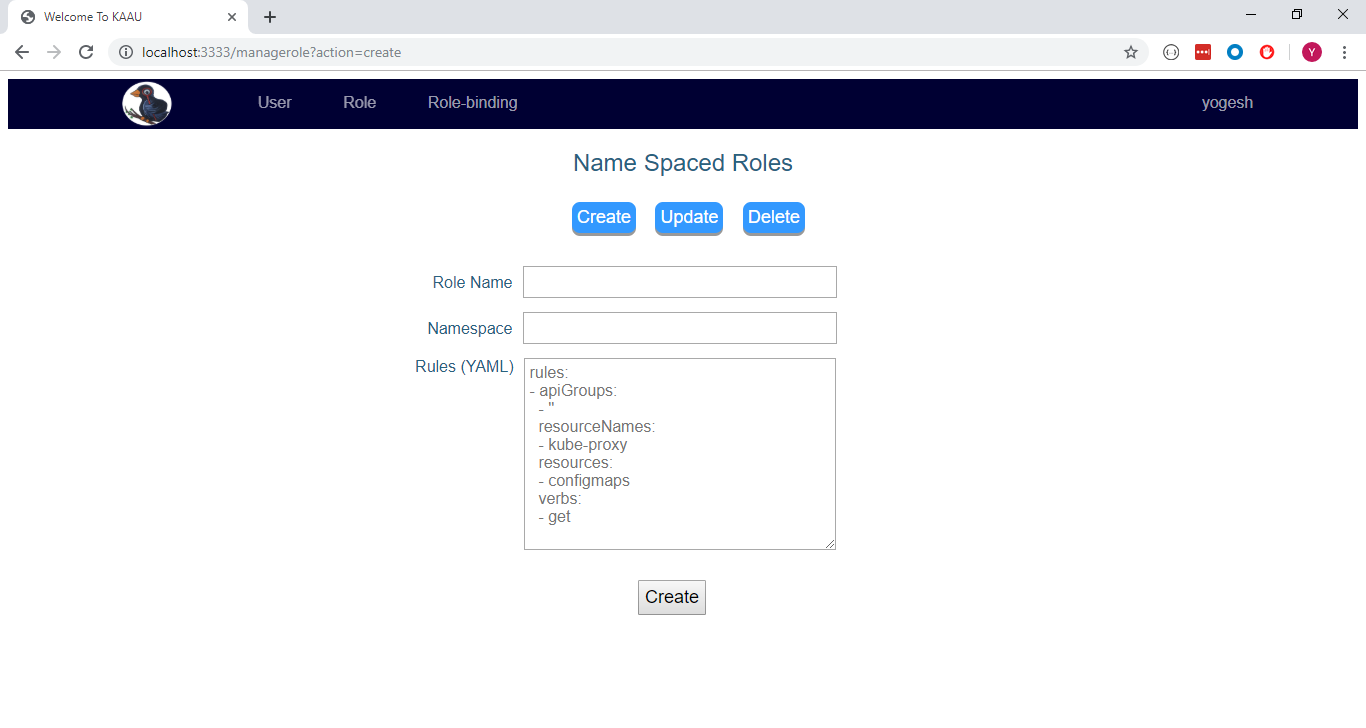Image resolution: width=1366 pixels, height=728 pixels.
Task: Open the Role-binding menu in navbar
Action: point(473,102)
